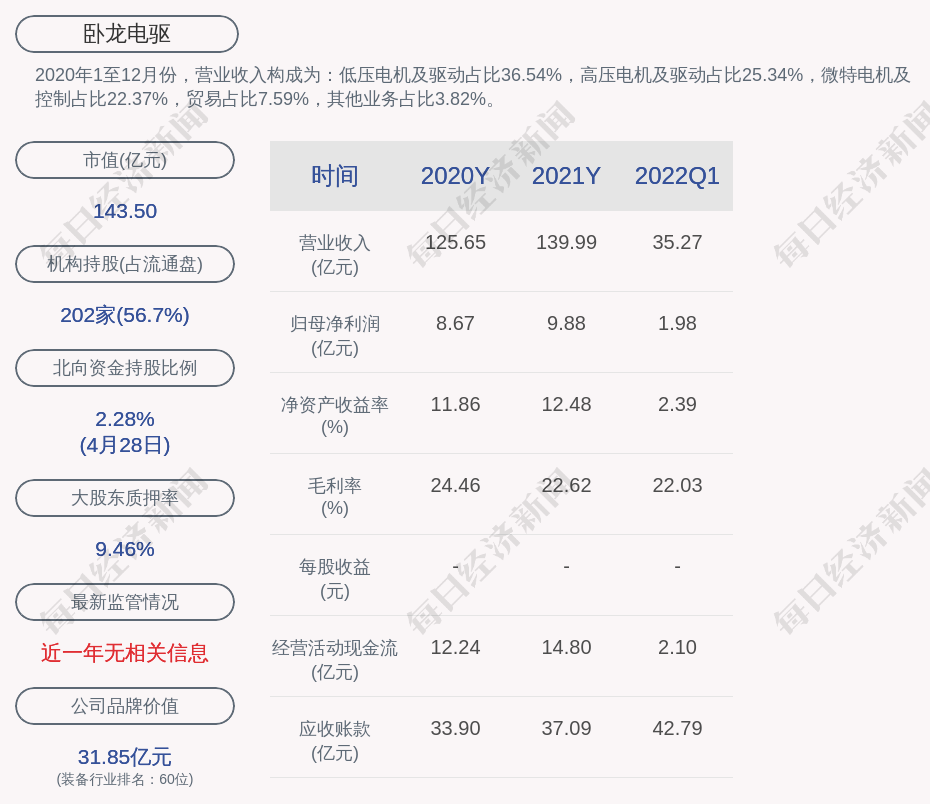The height and width of the screenshot is (804, 930).
Task: Click the revenue cell 35.27
Action: (677, 242)
